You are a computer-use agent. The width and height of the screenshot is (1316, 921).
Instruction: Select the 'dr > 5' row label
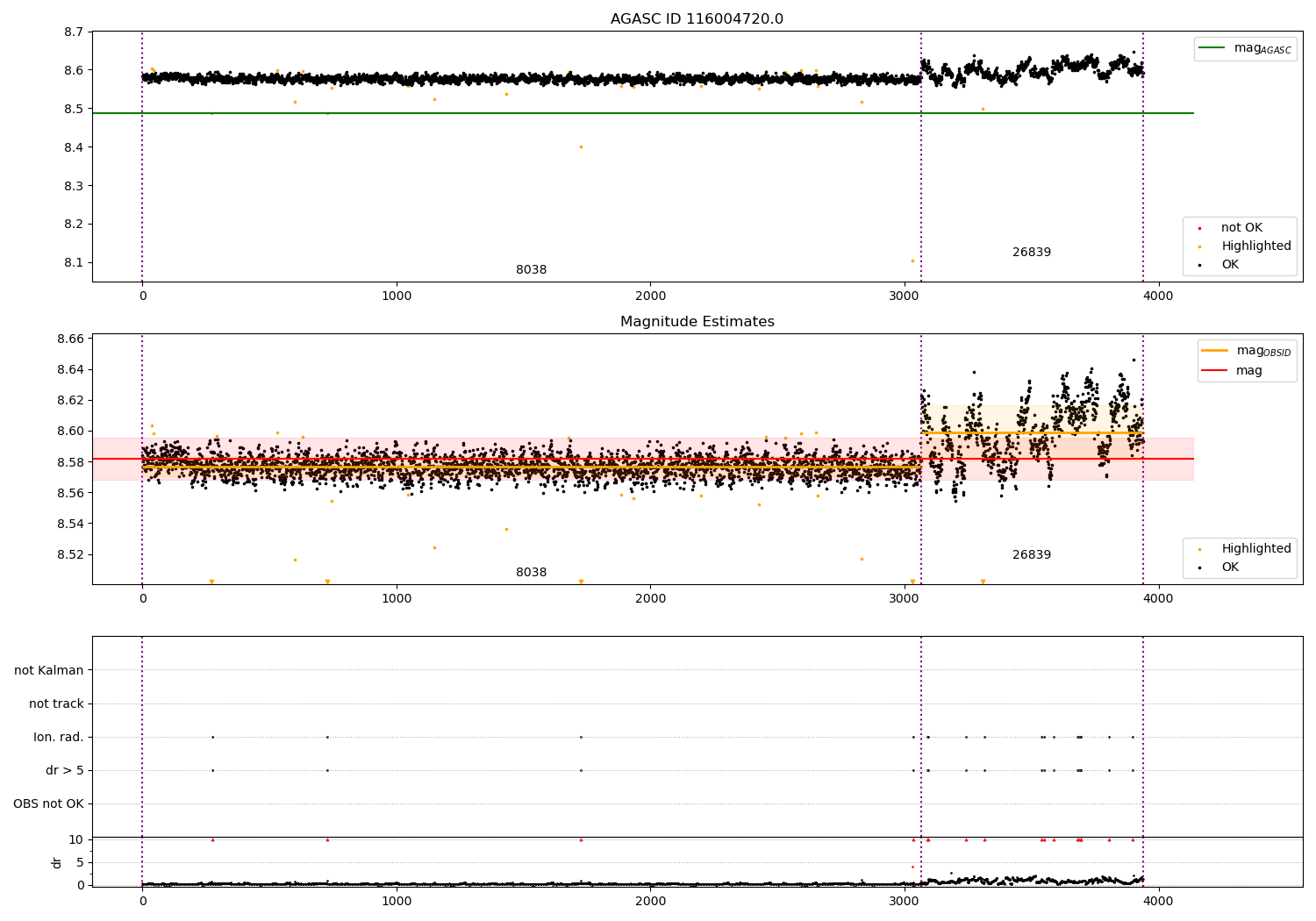[x=65, y=771]
